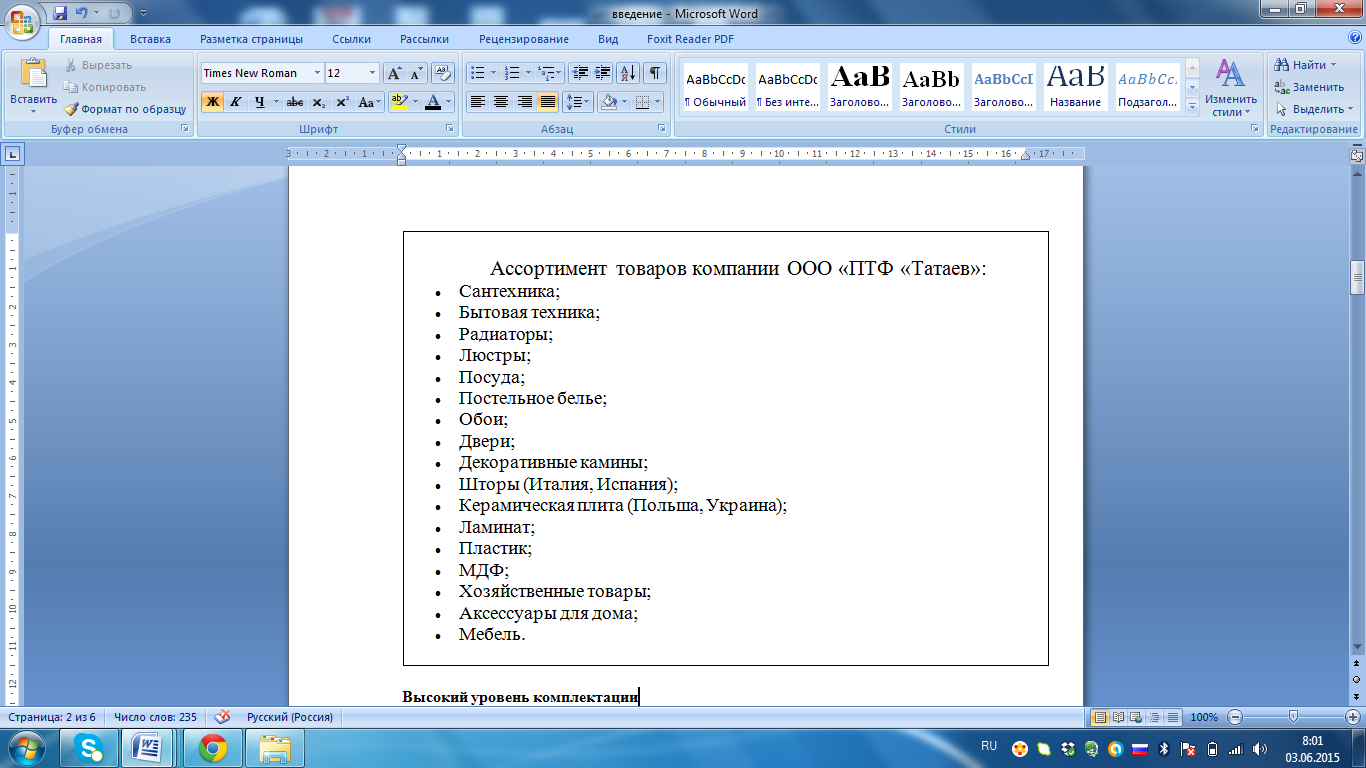The height and width of the screenshot is (768, 1366).
Task: Open the Times New Roman font dropdown
Action: pyautogui.click(x=317, y=73)
